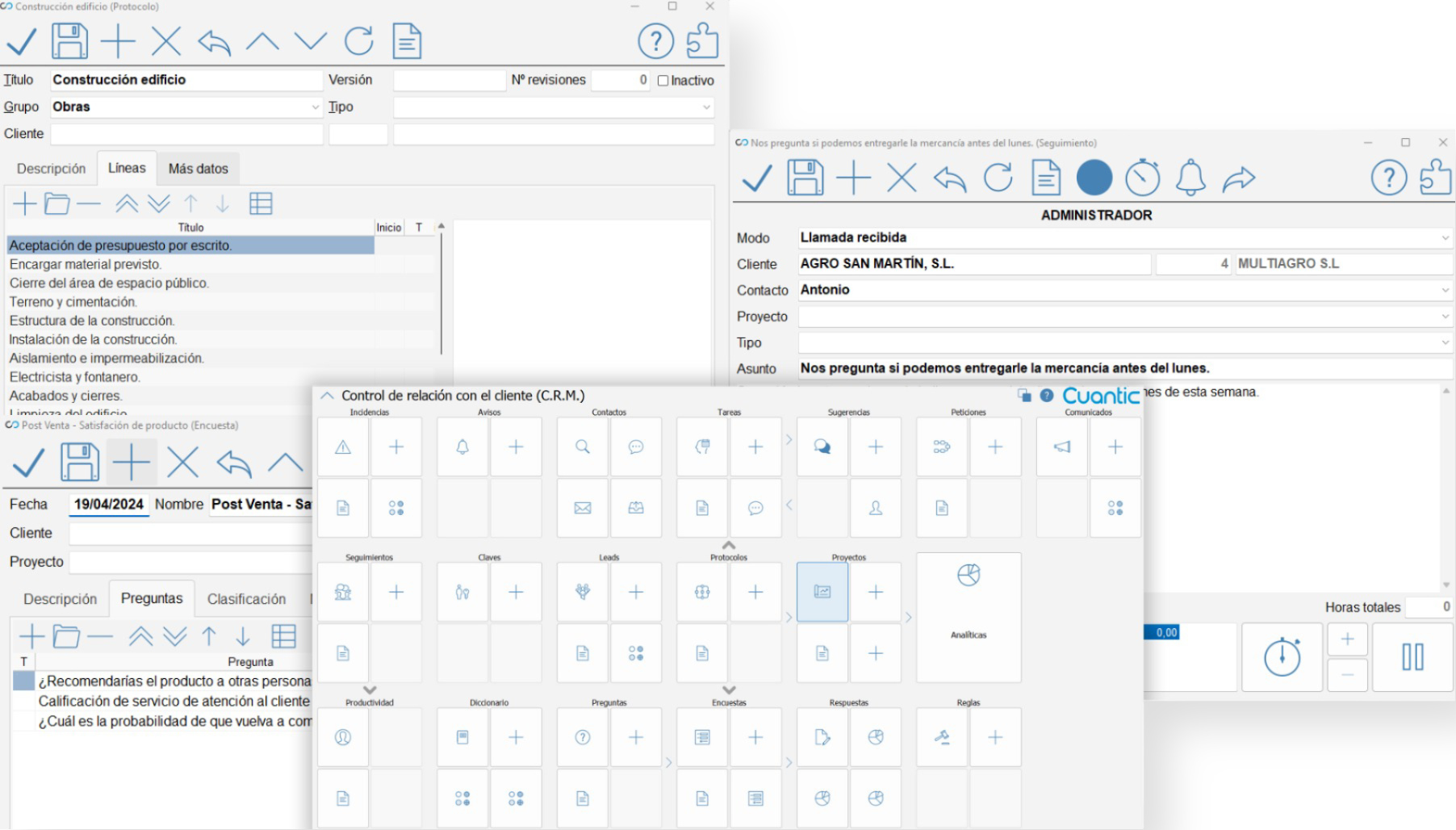Viewport: 1456px width, 830px height.
Task: Click the forward arrow in Seguimiento toolbar
Action: 1239,178
